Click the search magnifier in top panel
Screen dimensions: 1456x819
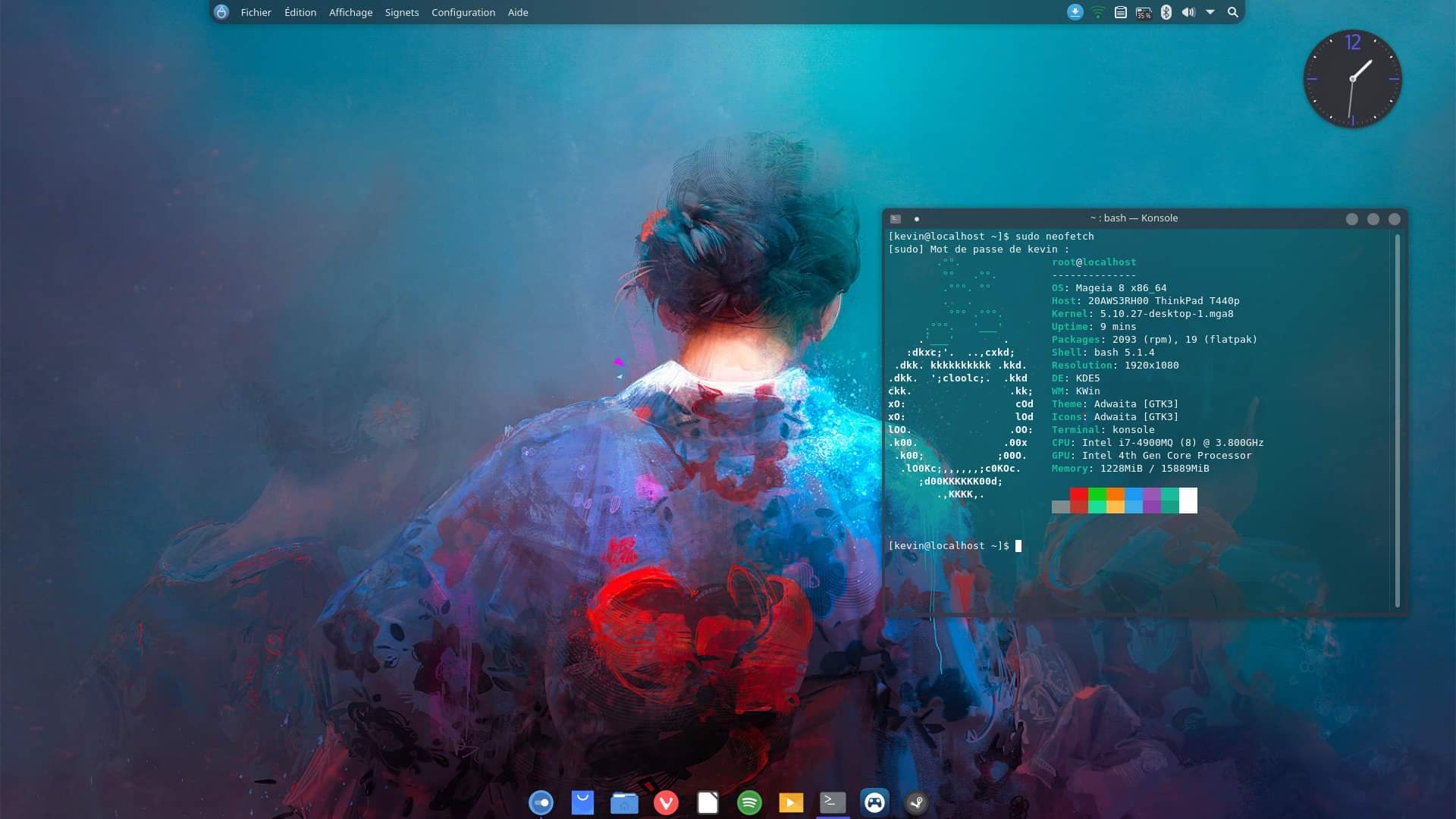tap(1233, 12)
